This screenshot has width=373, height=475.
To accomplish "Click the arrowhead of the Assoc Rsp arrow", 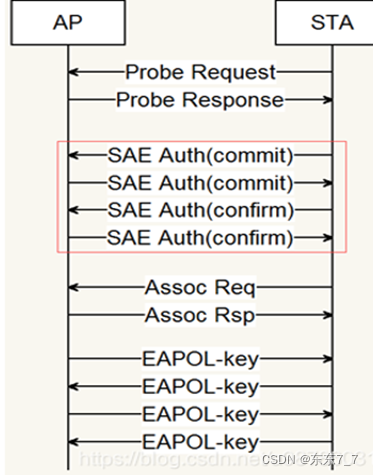I will tap(327, 315).
